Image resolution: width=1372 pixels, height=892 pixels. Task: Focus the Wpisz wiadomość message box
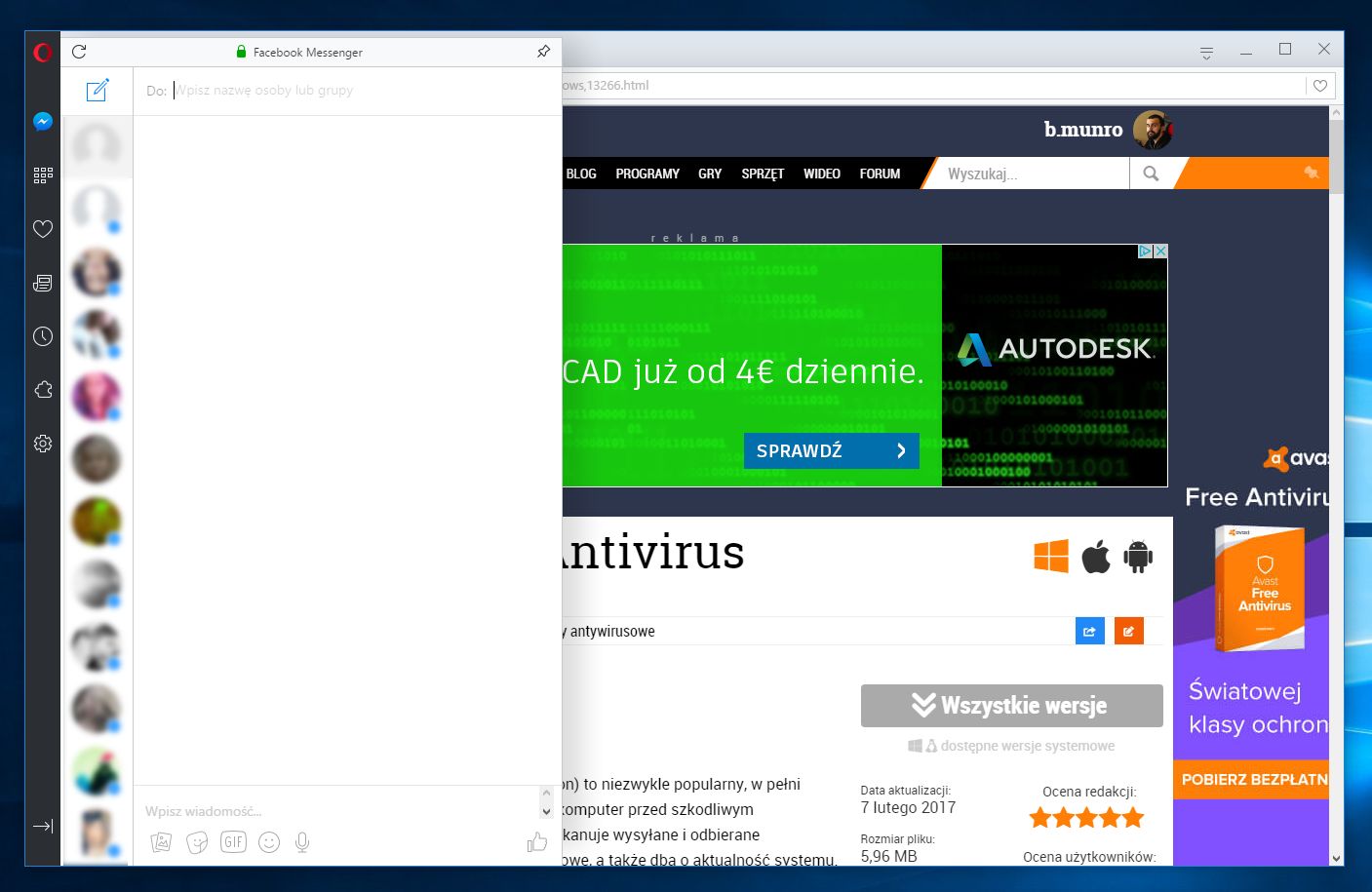pos(336,811)
